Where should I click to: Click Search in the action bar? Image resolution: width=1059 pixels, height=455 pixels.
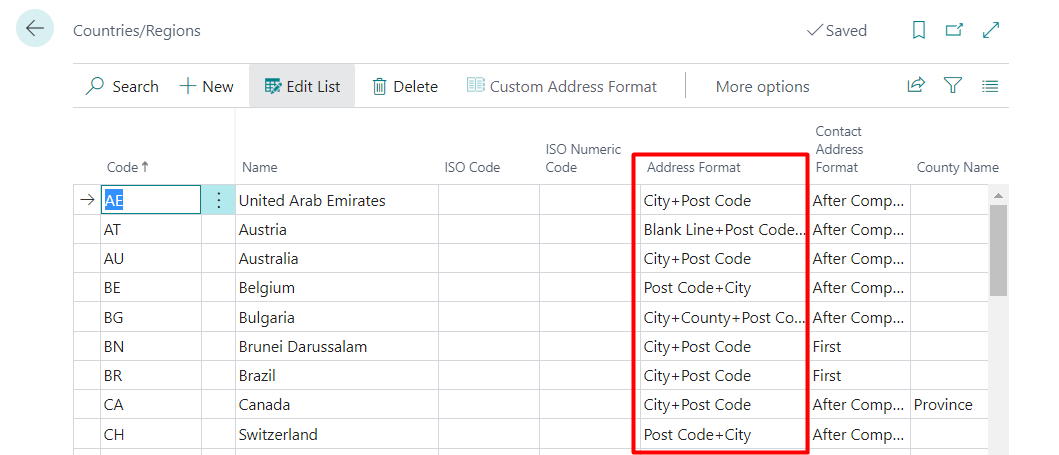point(122,86)
